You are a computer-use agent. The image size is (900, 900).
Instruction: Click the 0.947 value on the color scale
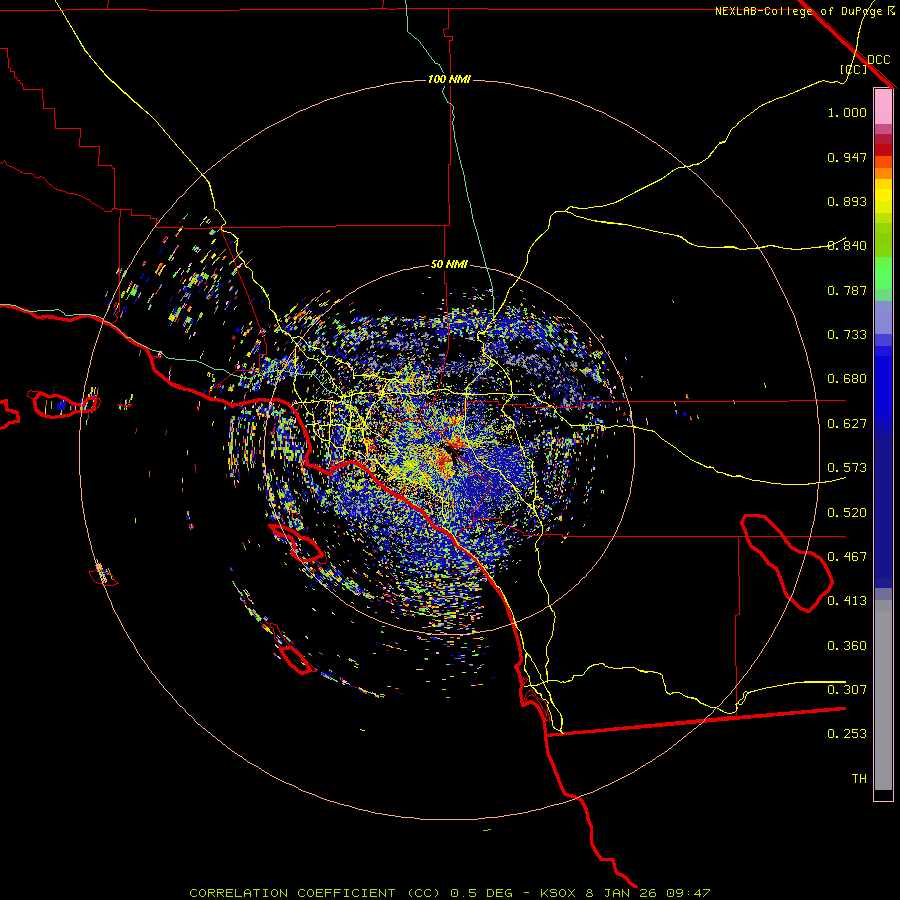point(847,157)
